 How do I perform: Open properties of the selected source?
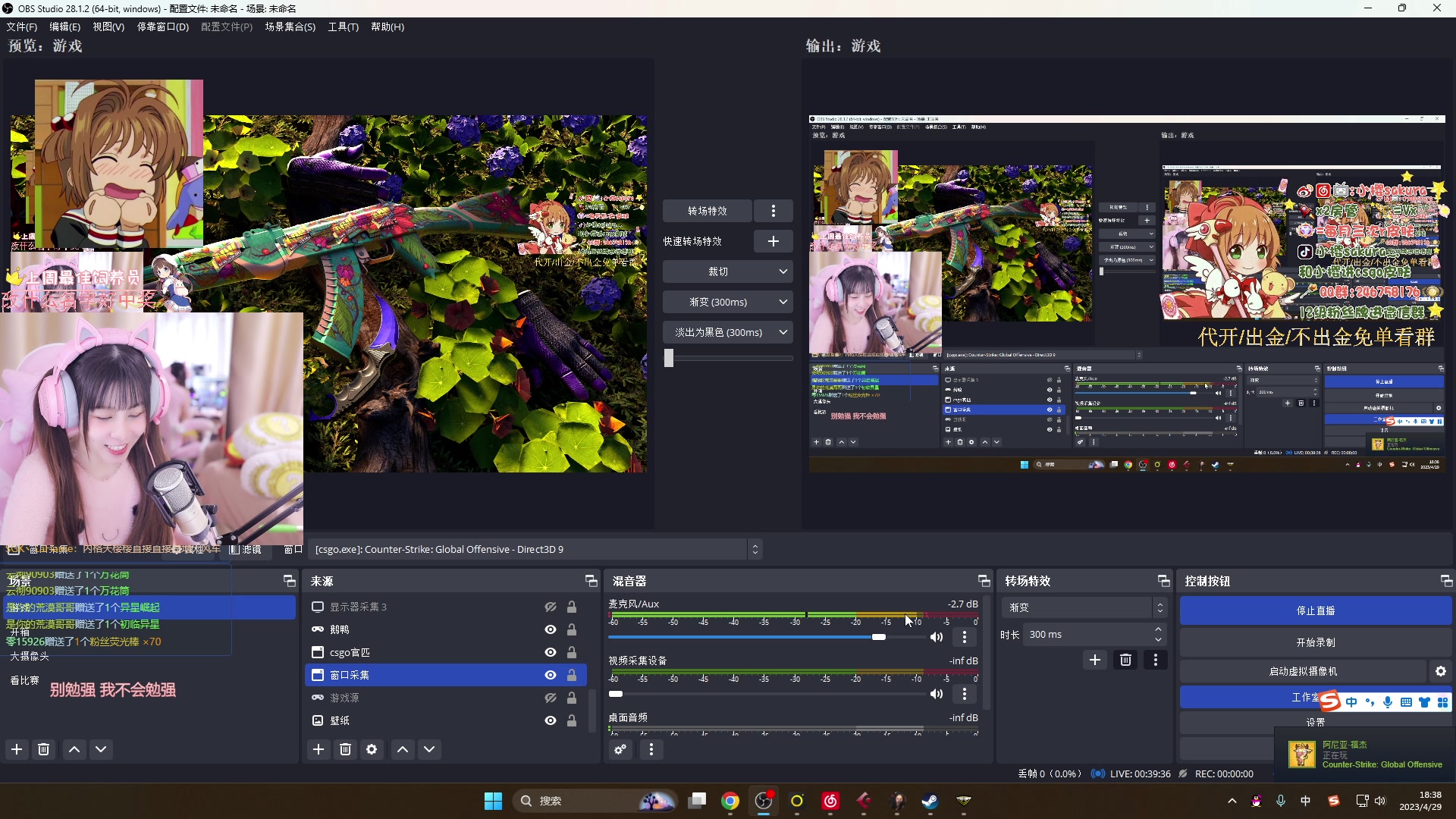(x=372, y=749)
